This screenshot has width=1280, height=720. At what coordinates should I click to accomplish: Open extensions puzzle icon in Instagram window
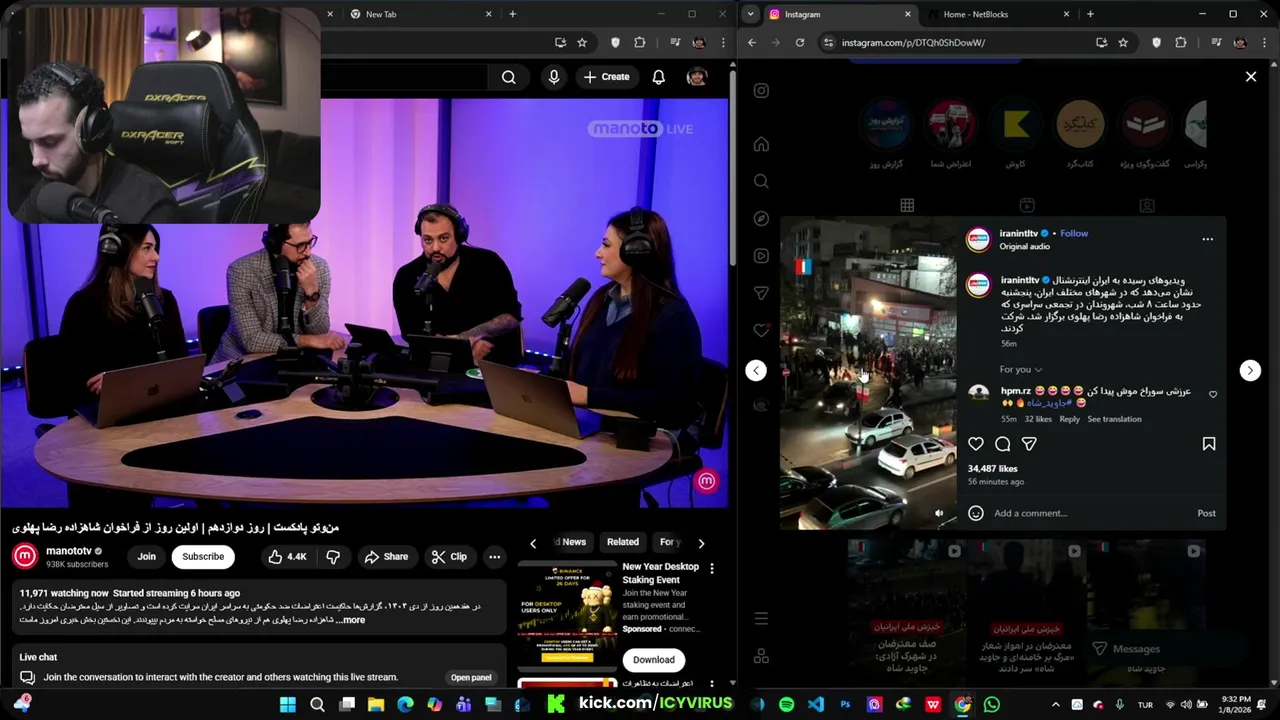1181,42
